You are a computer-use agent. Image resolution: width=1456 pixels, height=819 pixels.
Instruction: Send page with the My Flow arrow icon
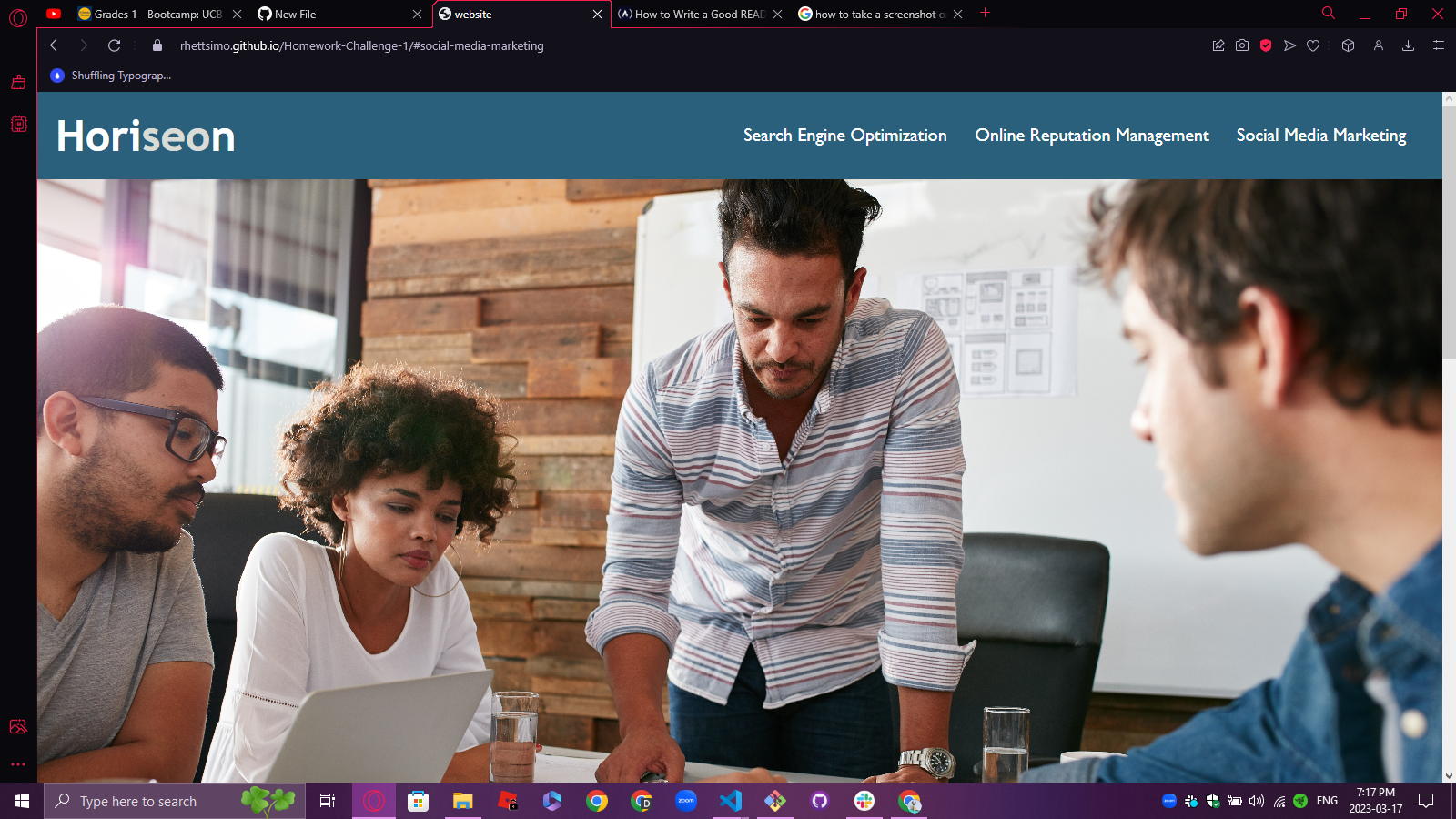[x=1289, y=45]
